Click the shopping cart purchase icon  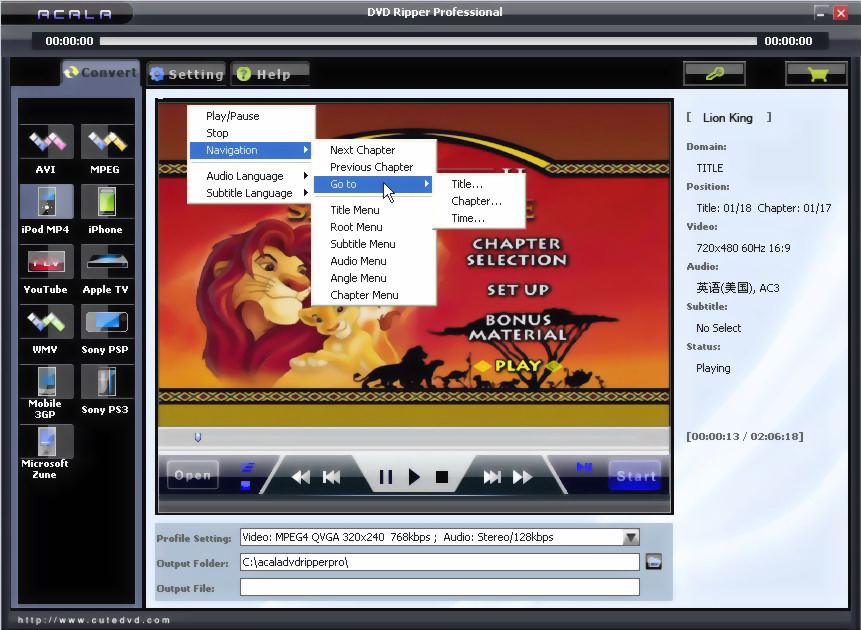click(x=815, y=73)
